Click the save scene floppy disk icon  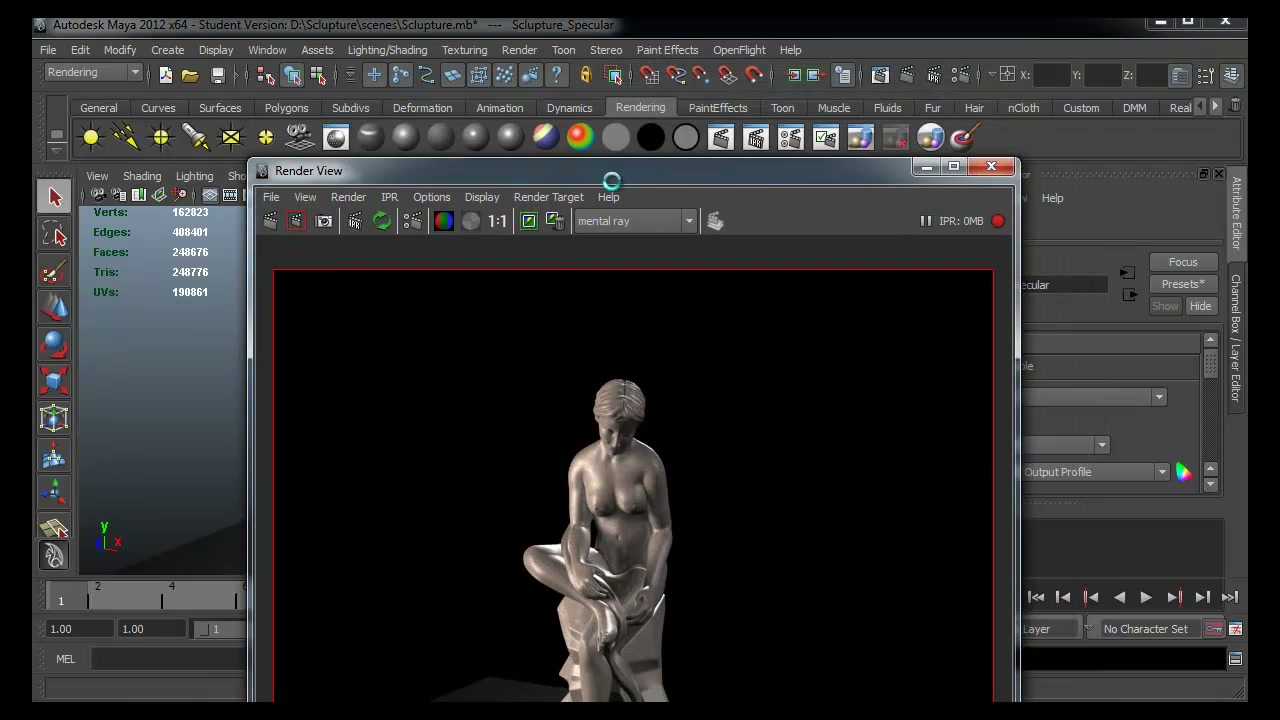(217, 75)
